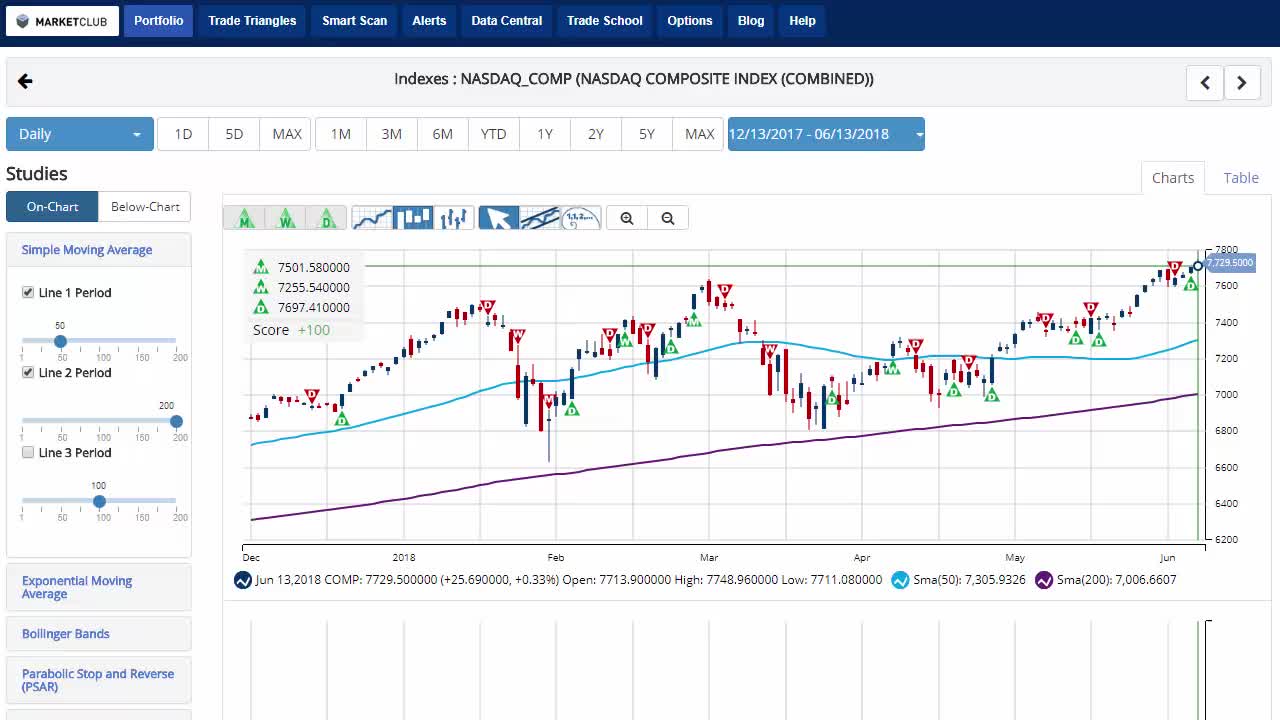
Task: Set range to 6M
Action: pyautogui.click(x=443, y=134)
